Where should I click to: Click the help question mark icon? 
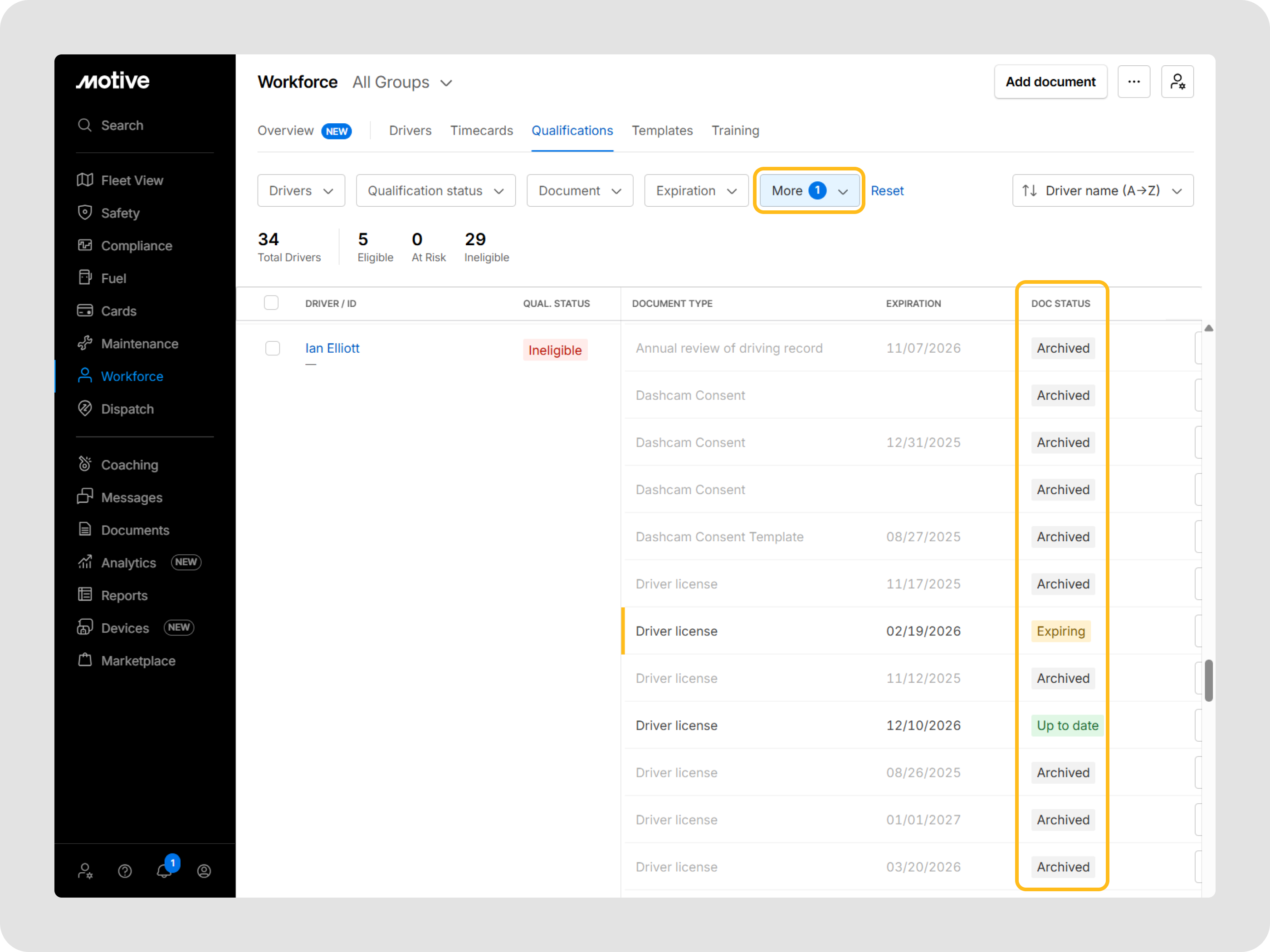click(125, 871)
